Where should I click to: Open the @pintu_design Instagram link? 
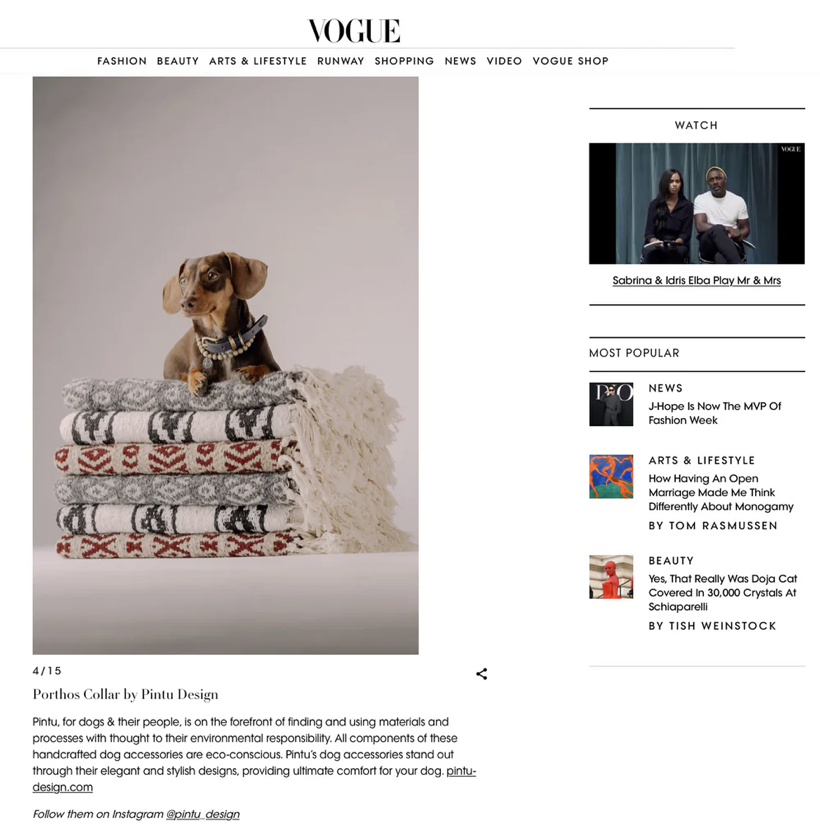(x=203, y=814)
